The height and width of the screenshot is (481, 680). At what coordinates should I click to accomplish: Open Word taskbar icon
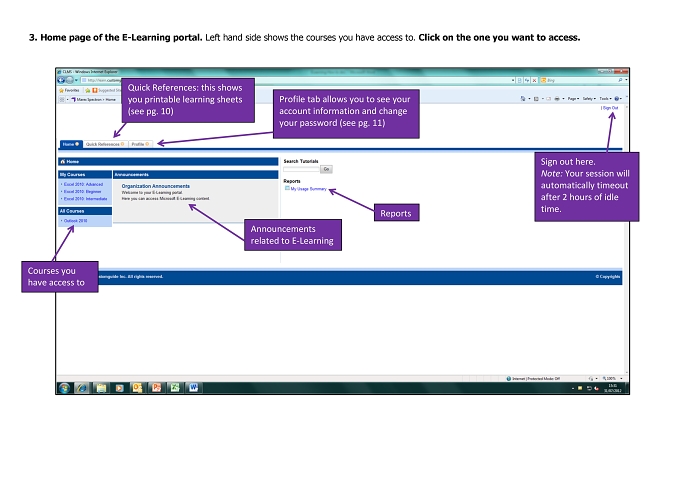(193, 388)
